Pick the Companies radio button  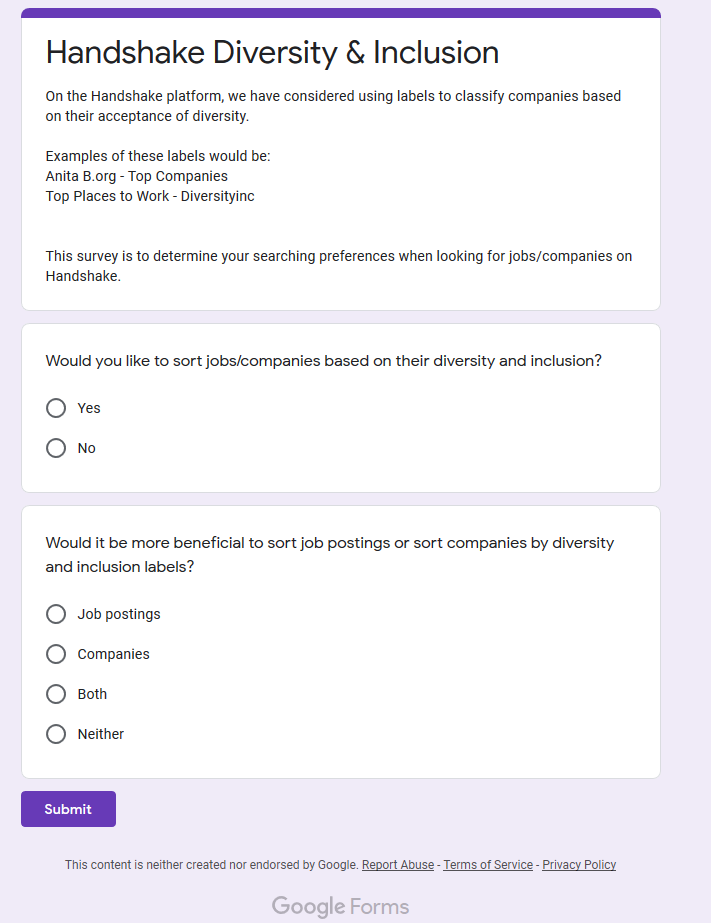(x=56, y=654)
